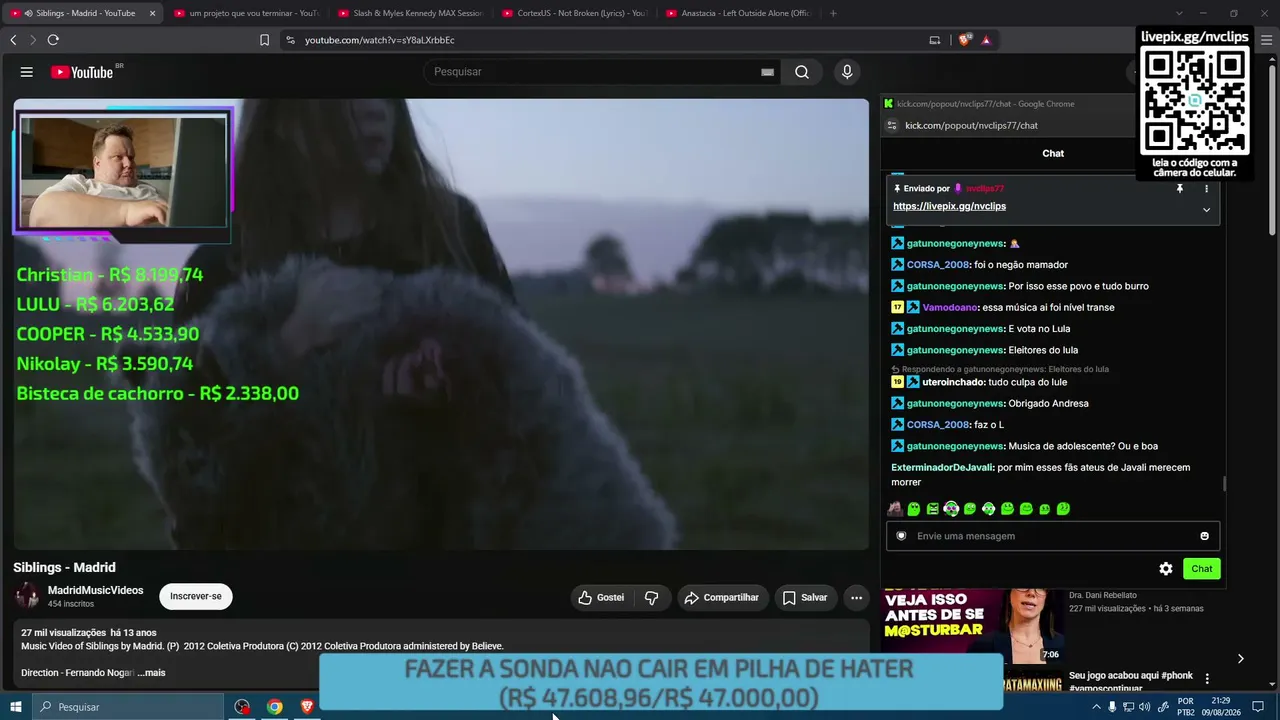
Task: Open Google Chrome from the taskbar
Action: click(x=274, y=707)
